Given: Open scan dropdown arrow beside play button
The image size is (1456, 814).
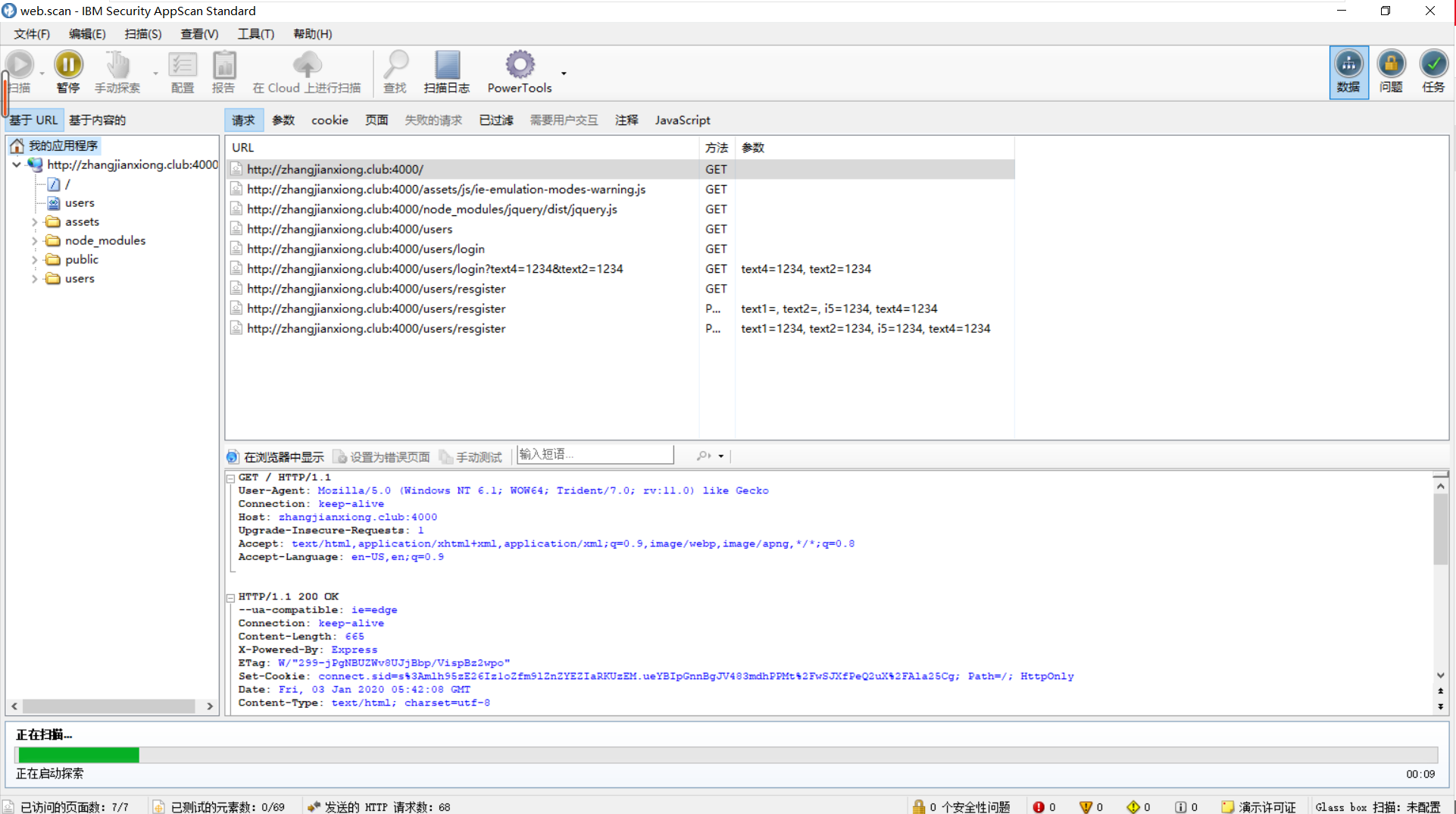Looking at the screenshot, I should click(42, 73).
